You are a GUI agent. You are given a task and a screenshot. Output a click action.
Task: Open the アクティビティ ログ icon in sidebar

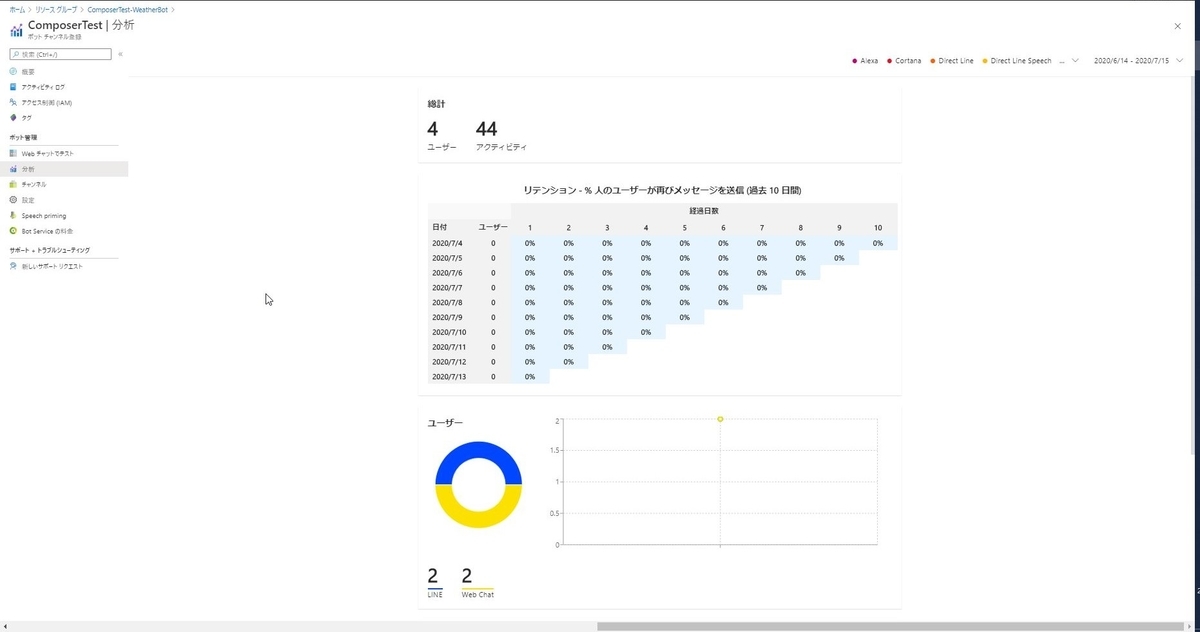click(x=13, y=87)
